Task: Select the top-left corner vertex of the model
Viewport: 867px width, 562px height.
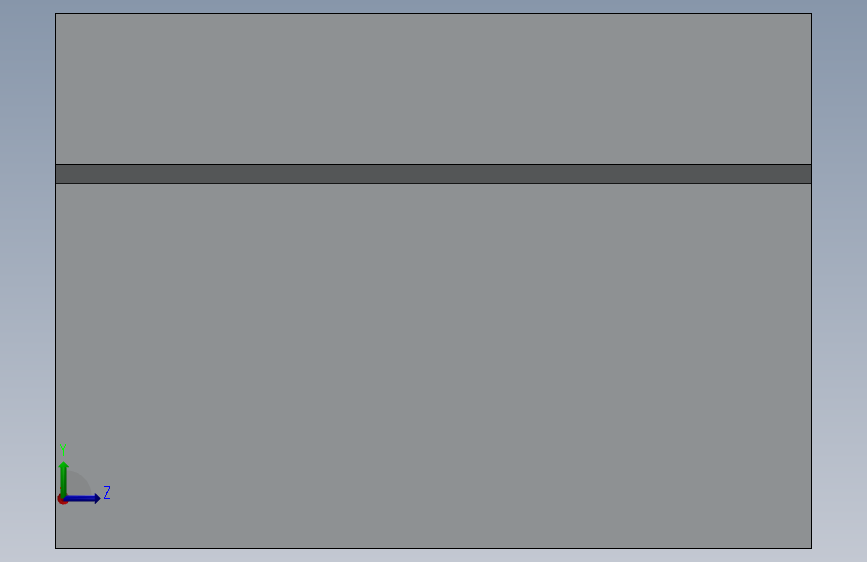Action: coord(55,13)
